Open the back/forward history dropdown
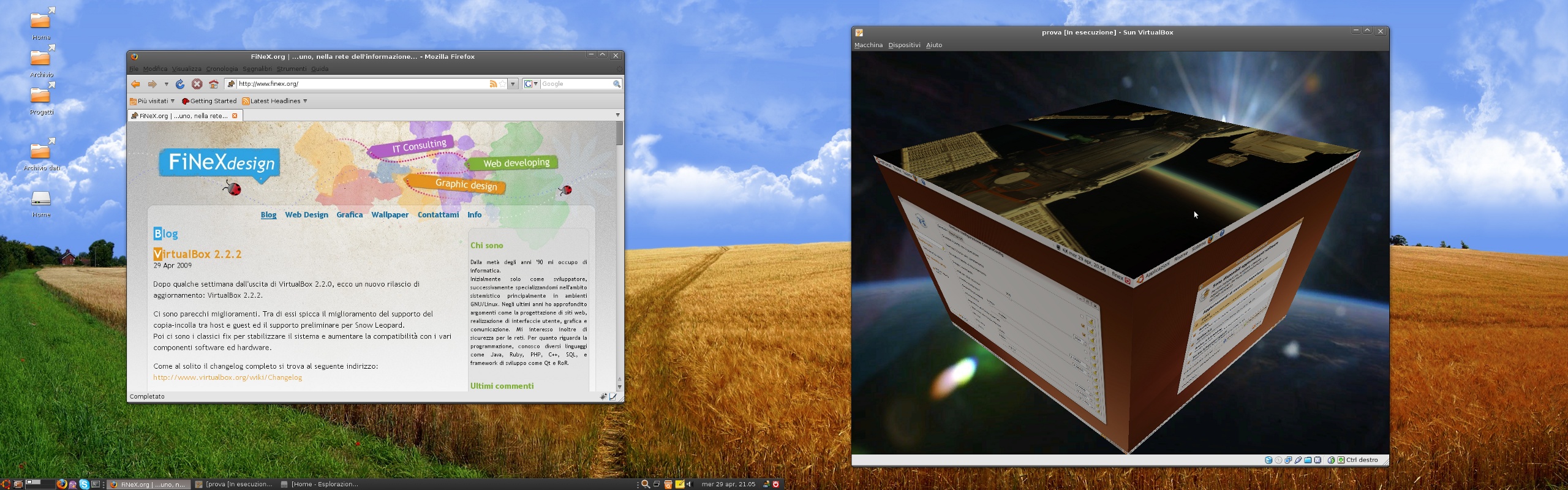 click(x=166, y=84)
